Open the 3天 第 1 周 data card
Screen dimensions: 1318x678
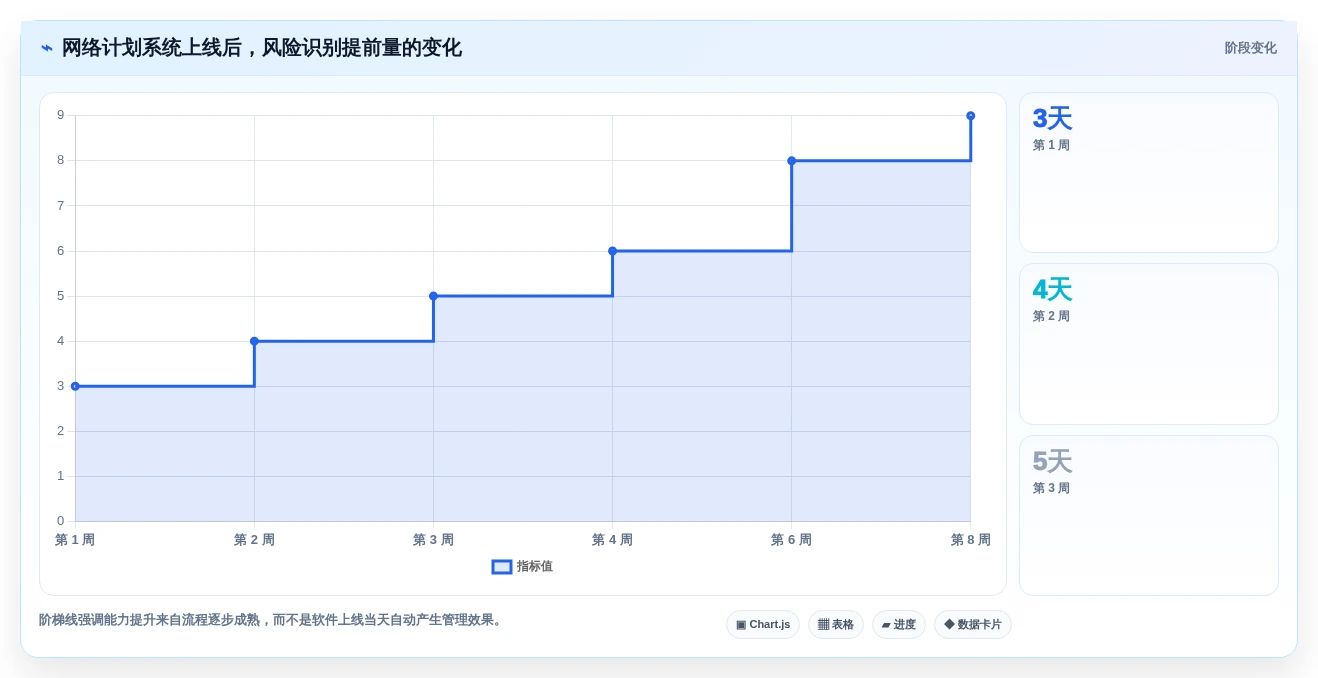(1149, 172)
